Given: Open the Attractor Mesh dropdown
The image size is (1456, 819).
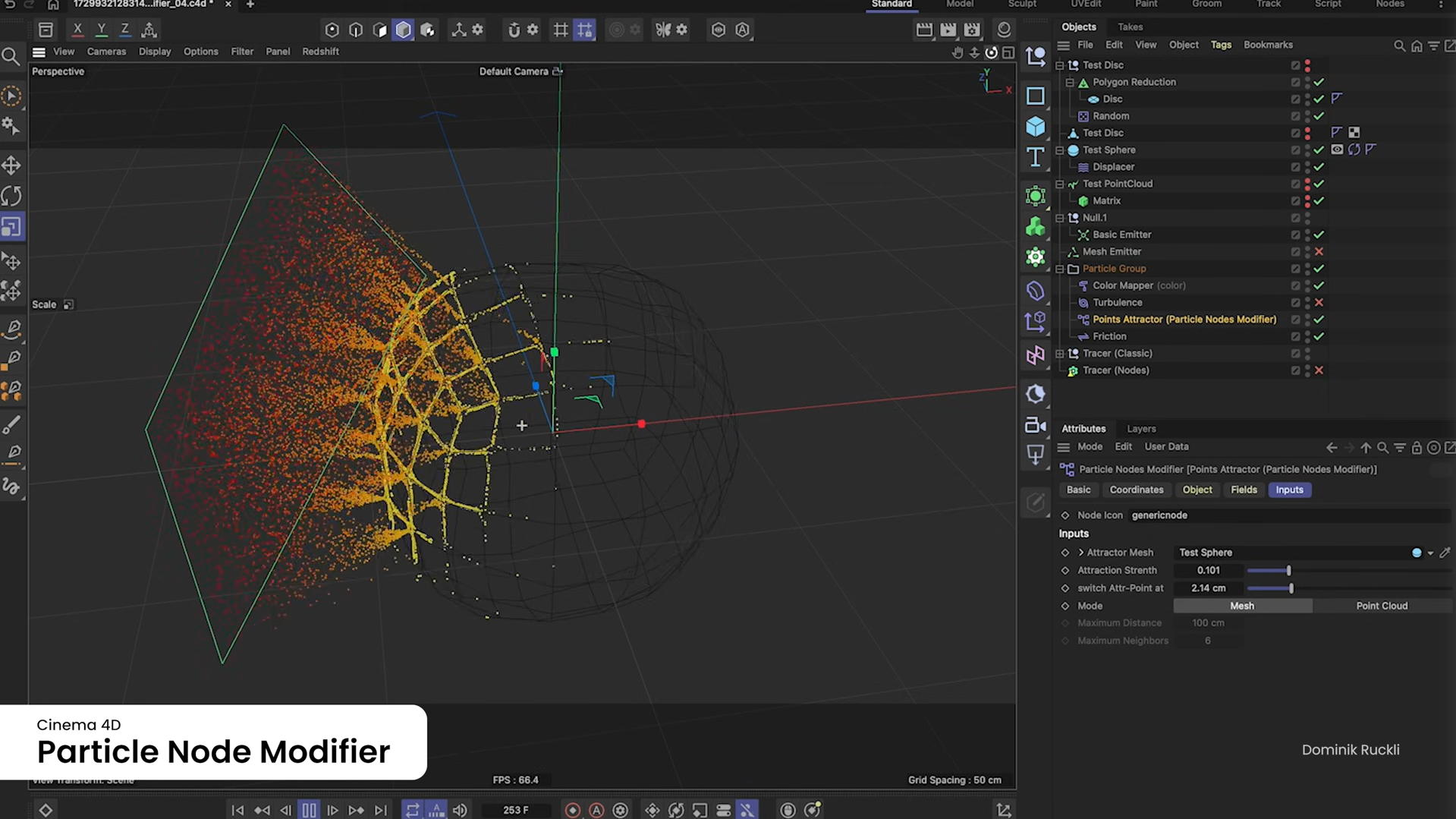Looking at the screenshot, I should tap(1429, 553).
